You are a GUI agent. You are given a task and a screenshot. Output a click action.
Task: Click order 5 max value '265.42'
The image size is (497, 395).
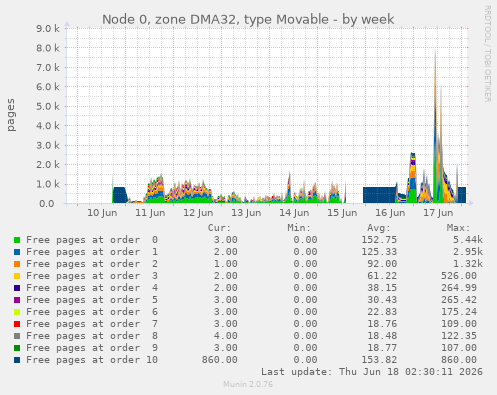(x=459, y=300)
